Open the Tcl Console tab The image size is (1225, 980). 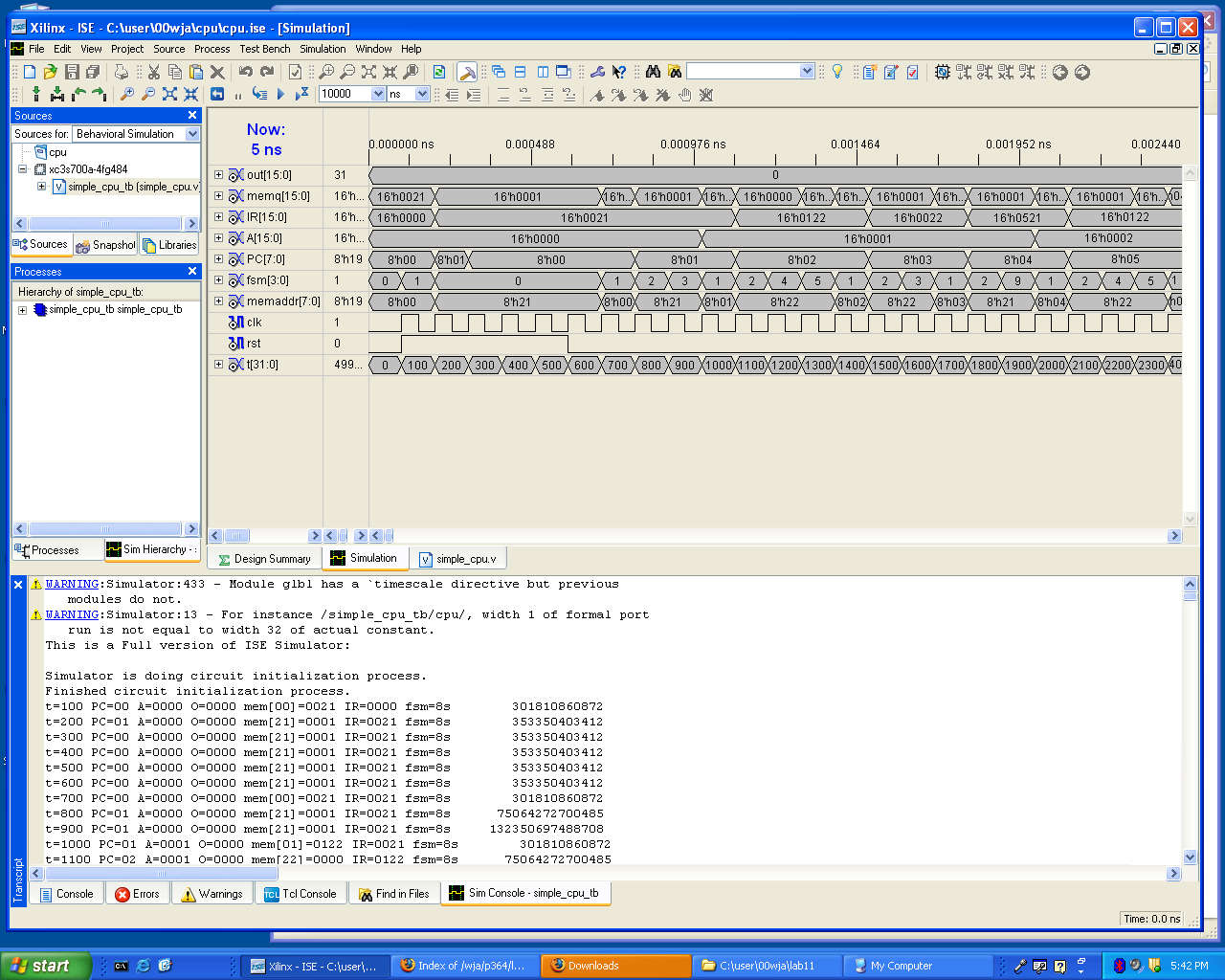pyautogui.click(x=301, y=894)
